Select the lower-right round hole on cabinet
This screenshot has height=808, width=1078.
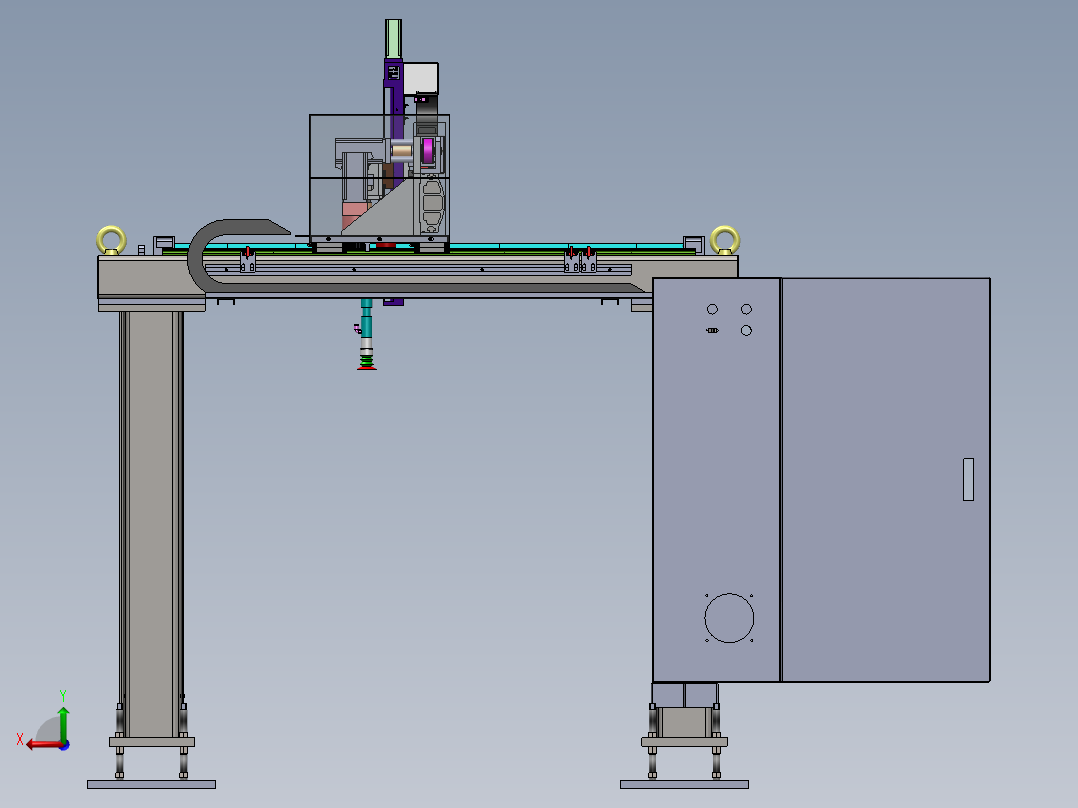746,330
